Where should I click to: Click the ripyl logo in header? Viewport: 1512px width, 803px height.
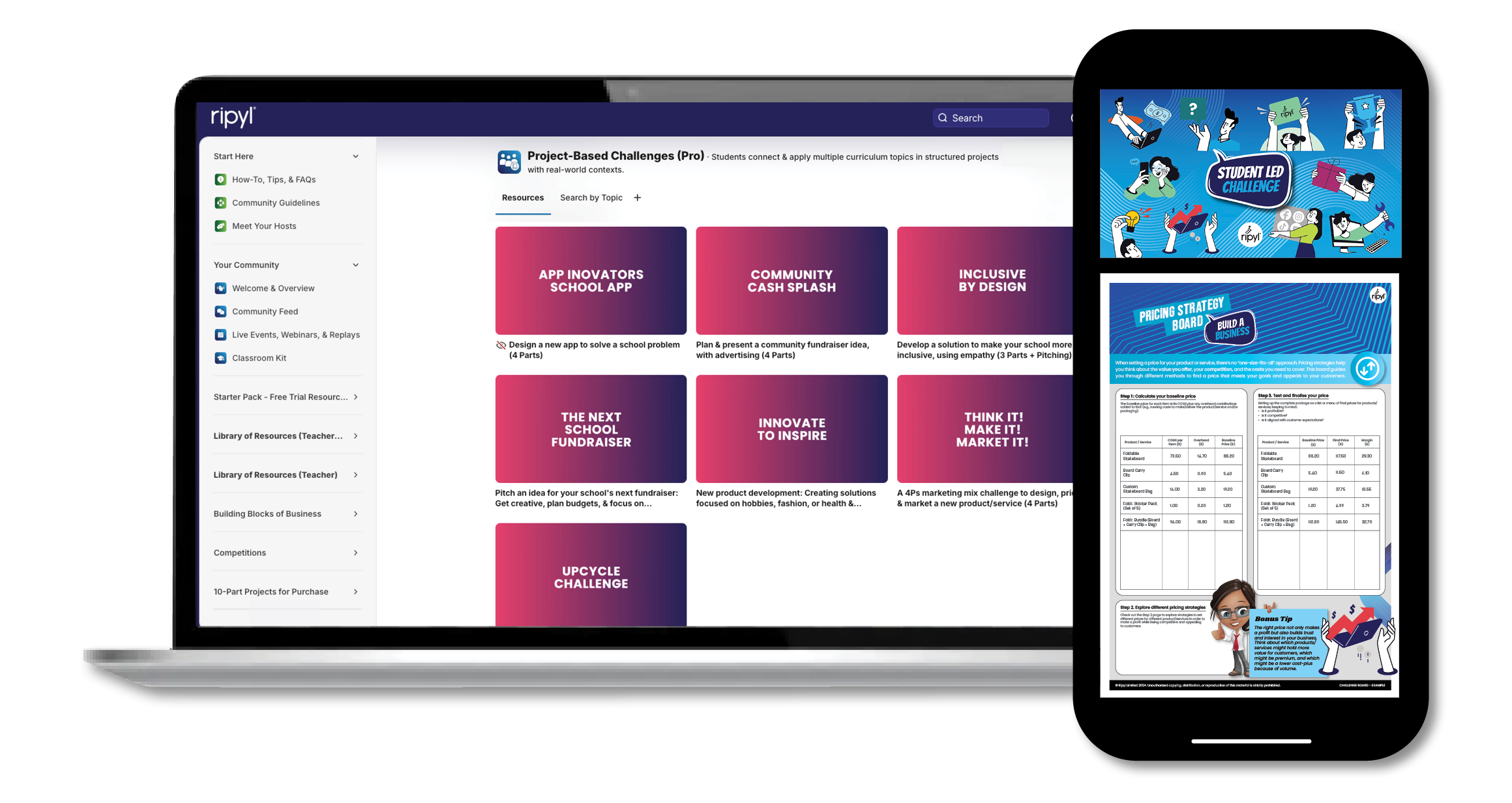233,117
